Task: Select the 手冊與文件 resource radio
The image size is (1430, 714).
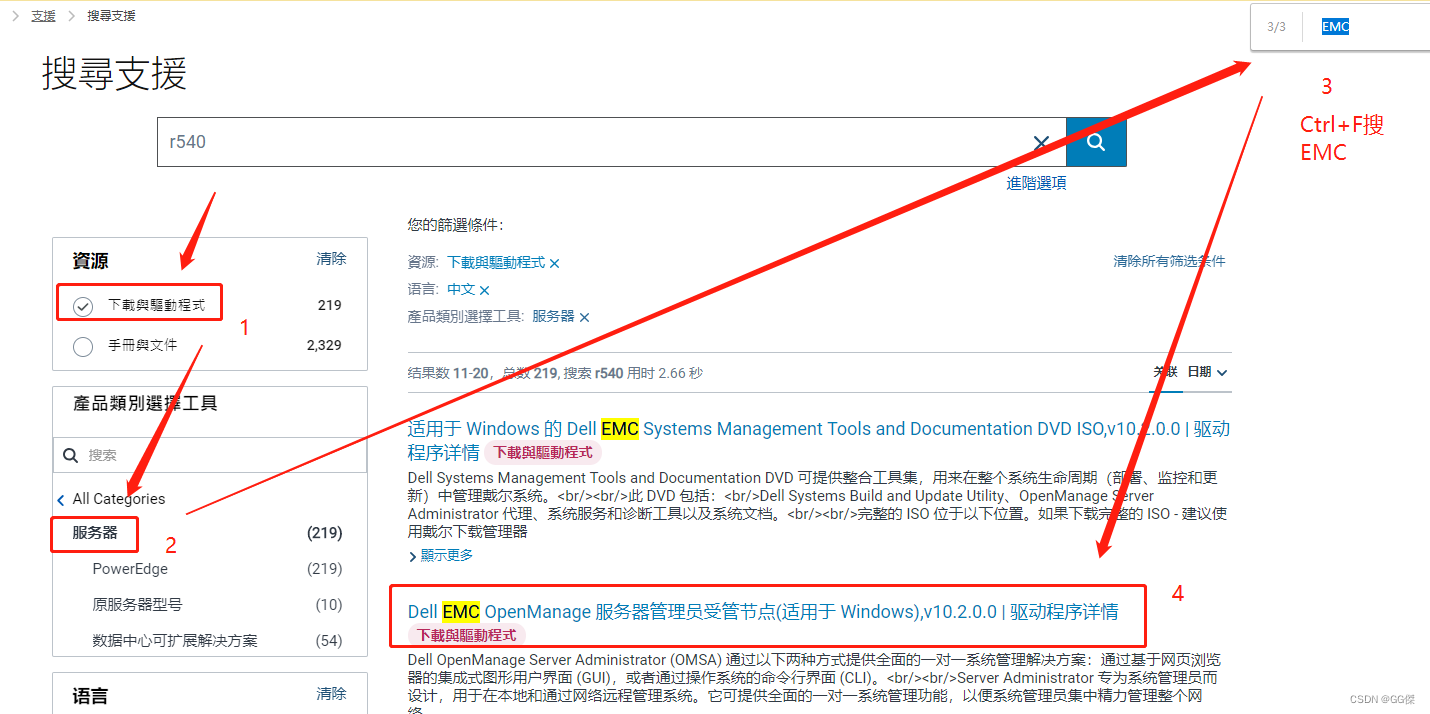Action: point(83,347)
